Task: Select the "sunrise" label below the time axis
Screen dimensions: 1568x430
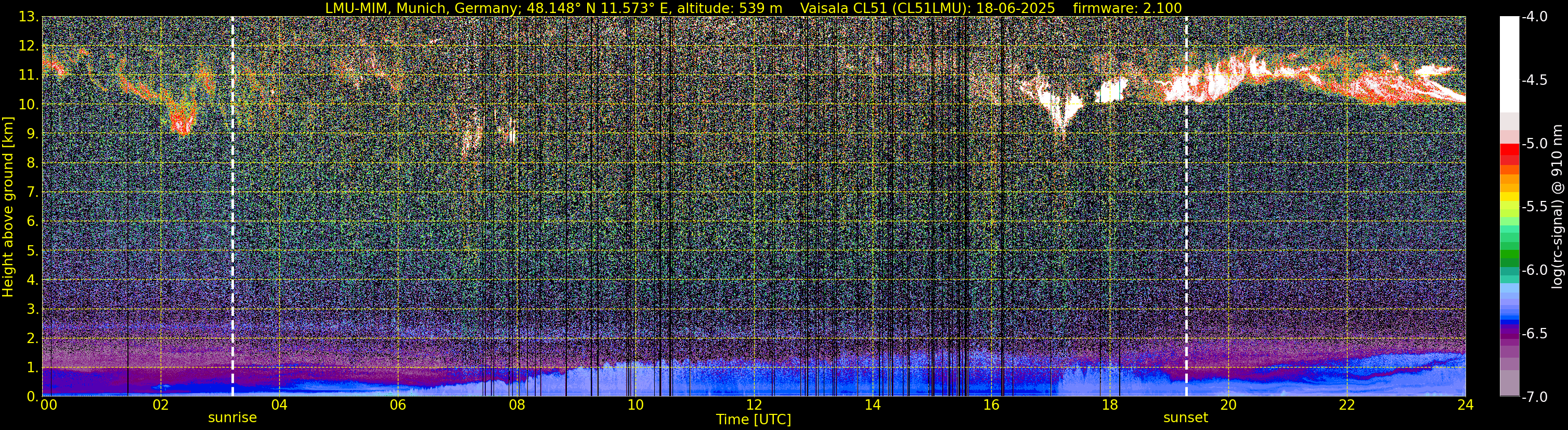Action: [x=232, y=418]
